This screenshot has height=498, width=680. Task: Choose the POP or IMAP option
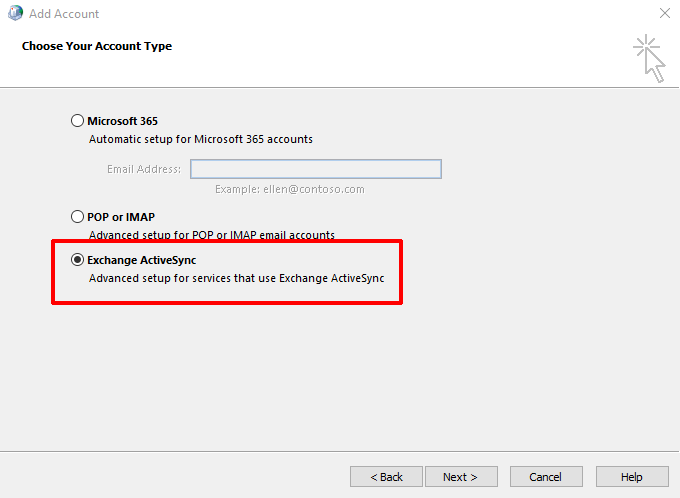click(x=77, y=216)
